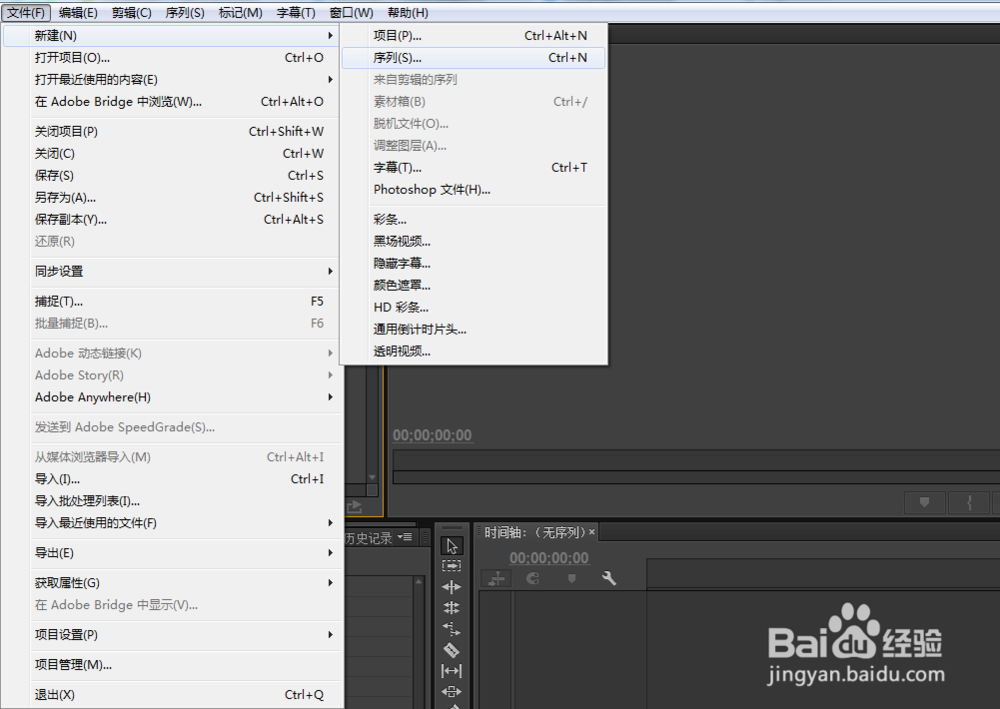This screenshot has height=709, width=1000.
Task: Select the Track Select tool
Action: (x=452, y=566)
